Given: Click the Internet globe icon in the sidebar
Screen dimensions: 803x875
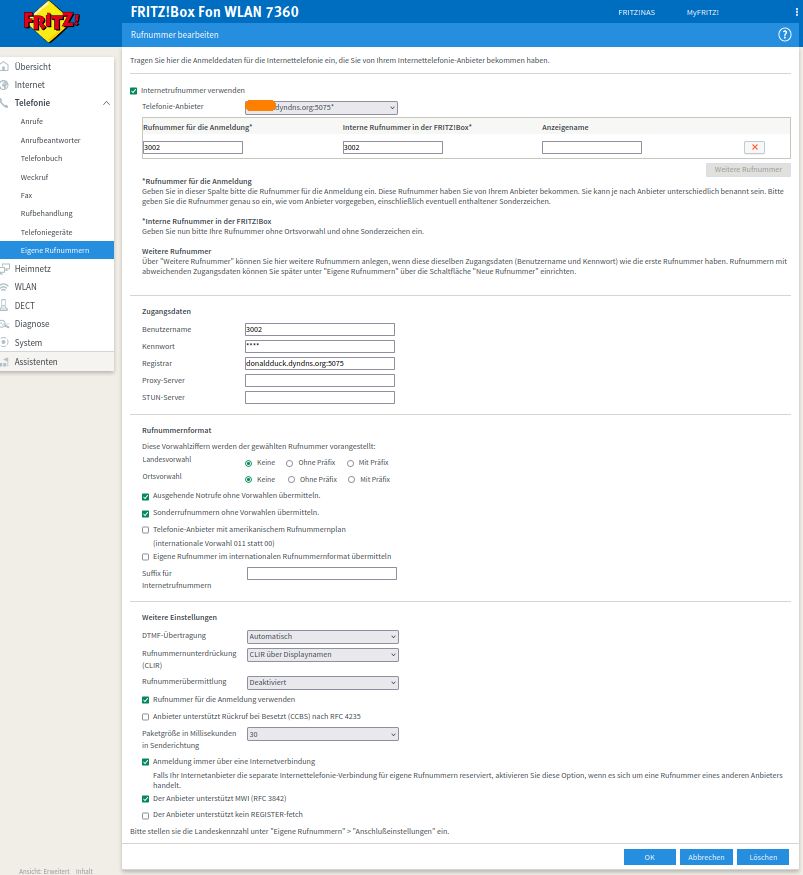Looking at the screenshot, I should pyautogui.click(x=5, y=85).
